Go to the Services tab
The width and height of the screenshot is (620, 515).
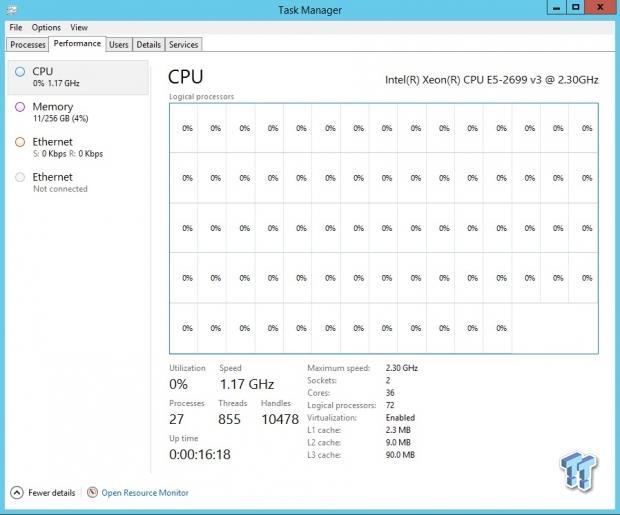point(183,44)
